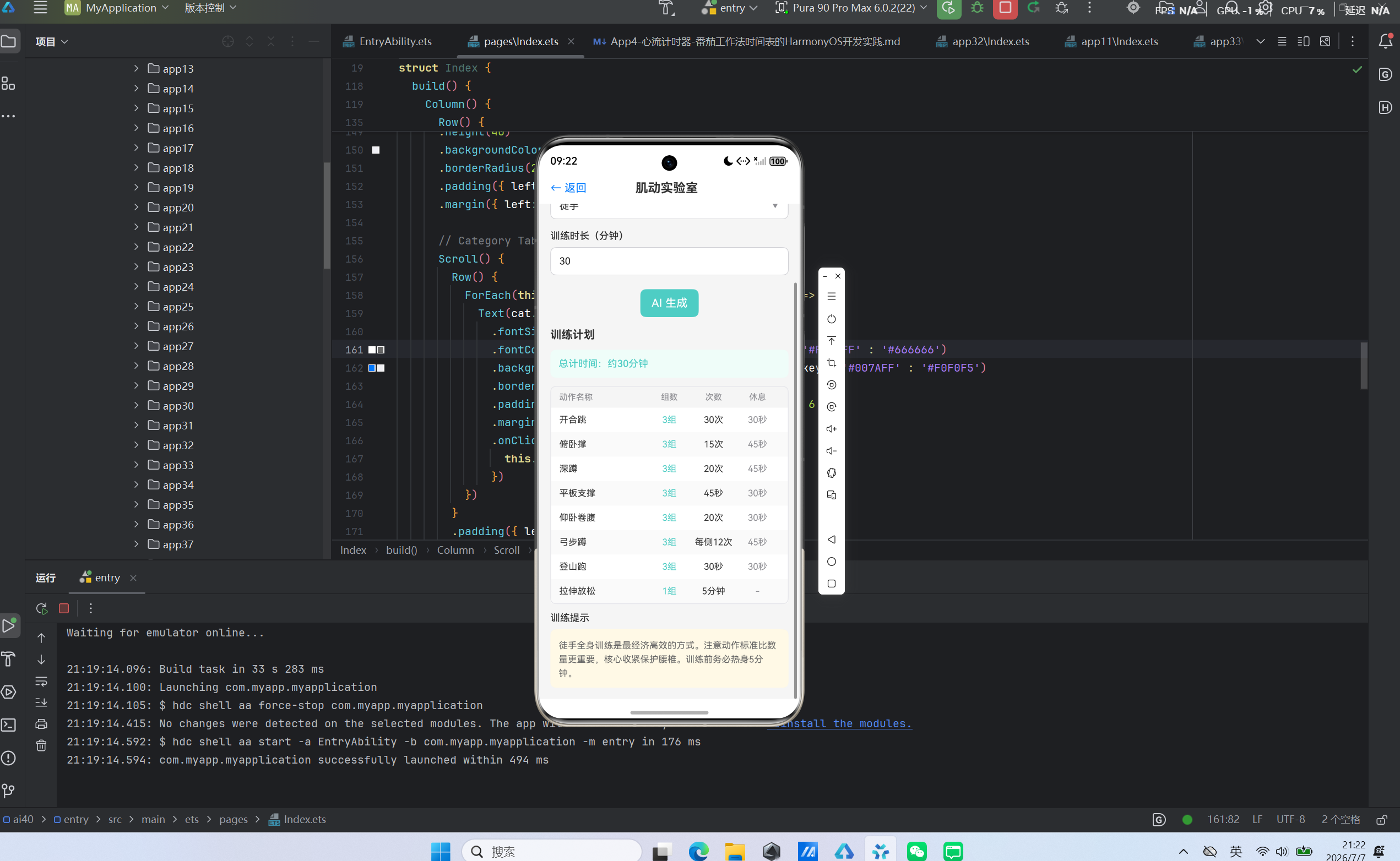Open the Project folder tool window icon
The image size is (1400, 861).
10,42
